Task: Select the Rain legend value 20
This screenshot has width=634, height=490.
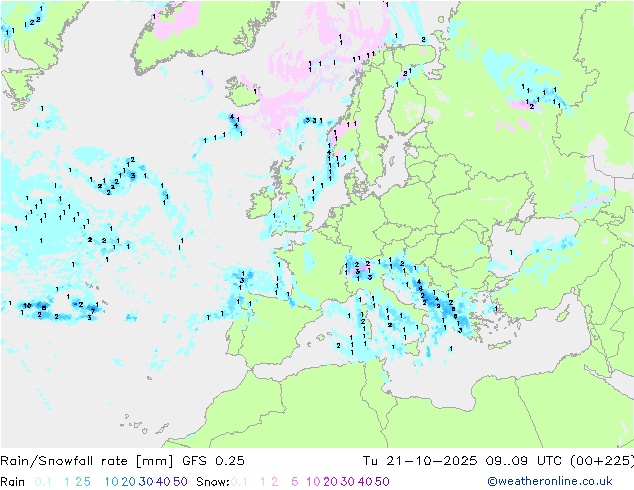Action: coord(129,482)
